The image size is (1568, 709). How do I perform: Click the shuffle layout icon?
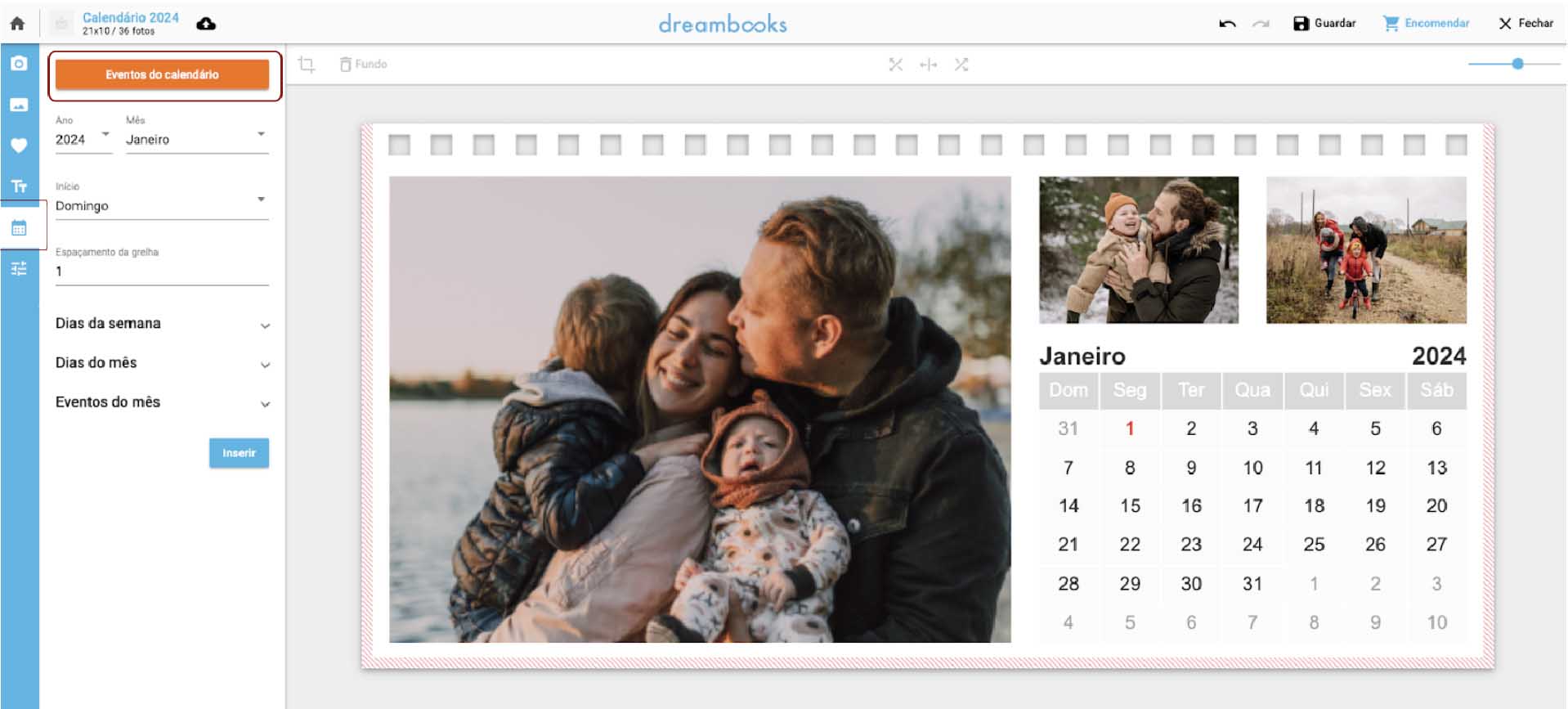point(961,65)
